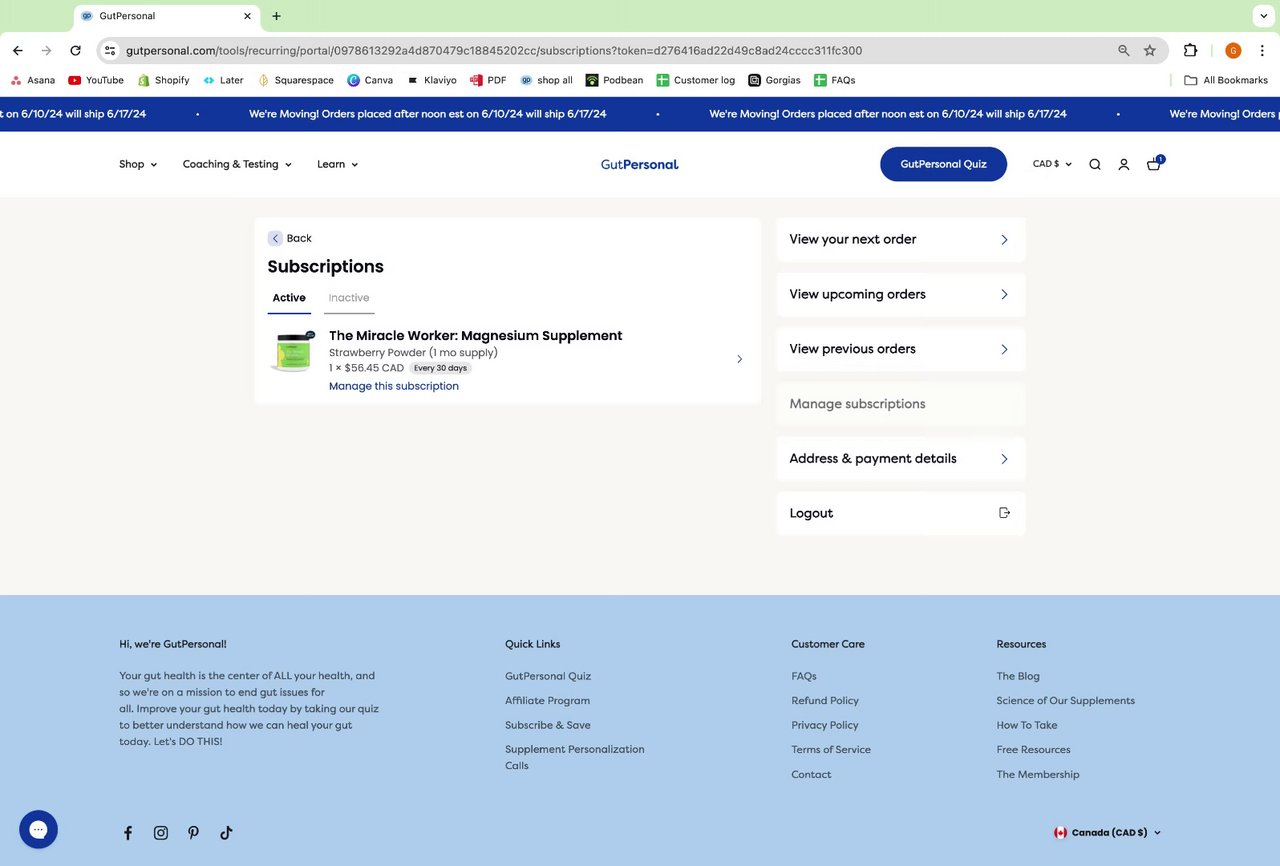
Task: Open the Klaviyo bookmark
Action: (431, 80)
